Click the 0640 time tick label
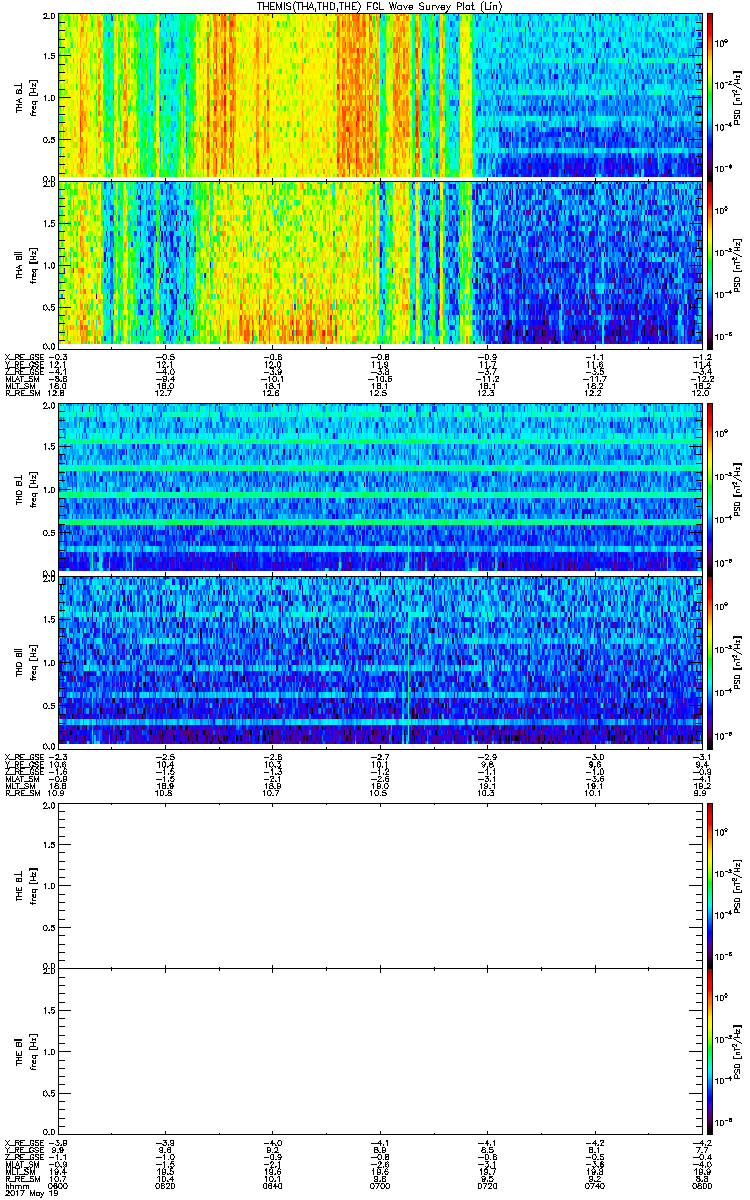 (273, 1185)
